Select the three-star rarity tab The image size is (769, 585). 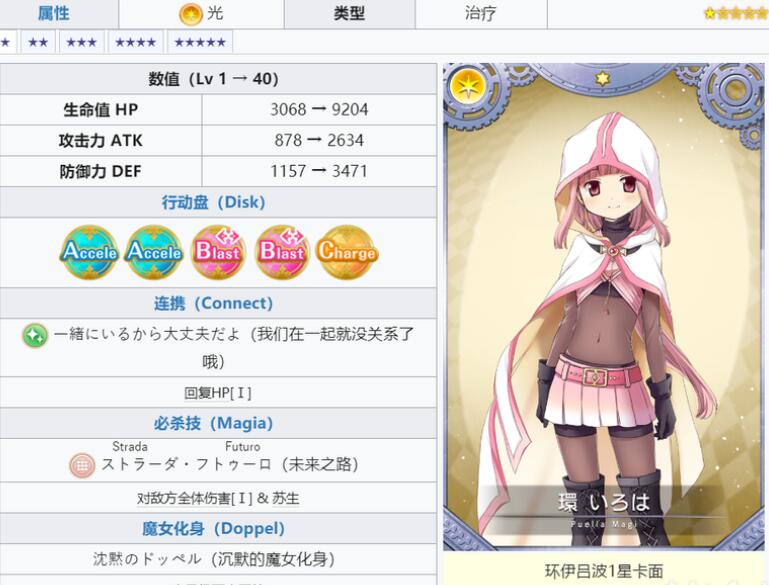pos(81,42)
